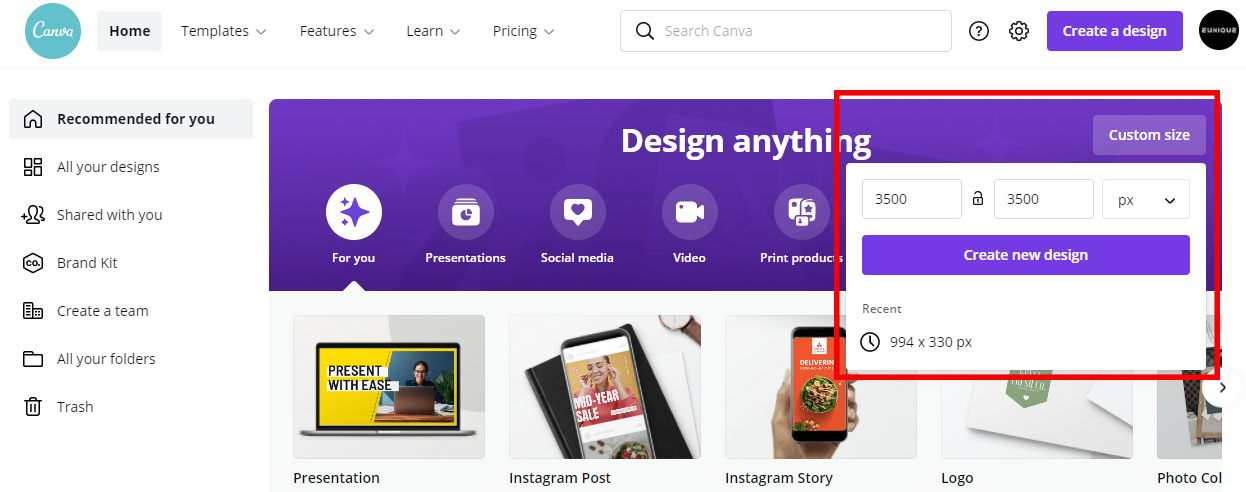Click the width field showing 3500
This screenshot has height=492, width=1246.
(912, 199)
